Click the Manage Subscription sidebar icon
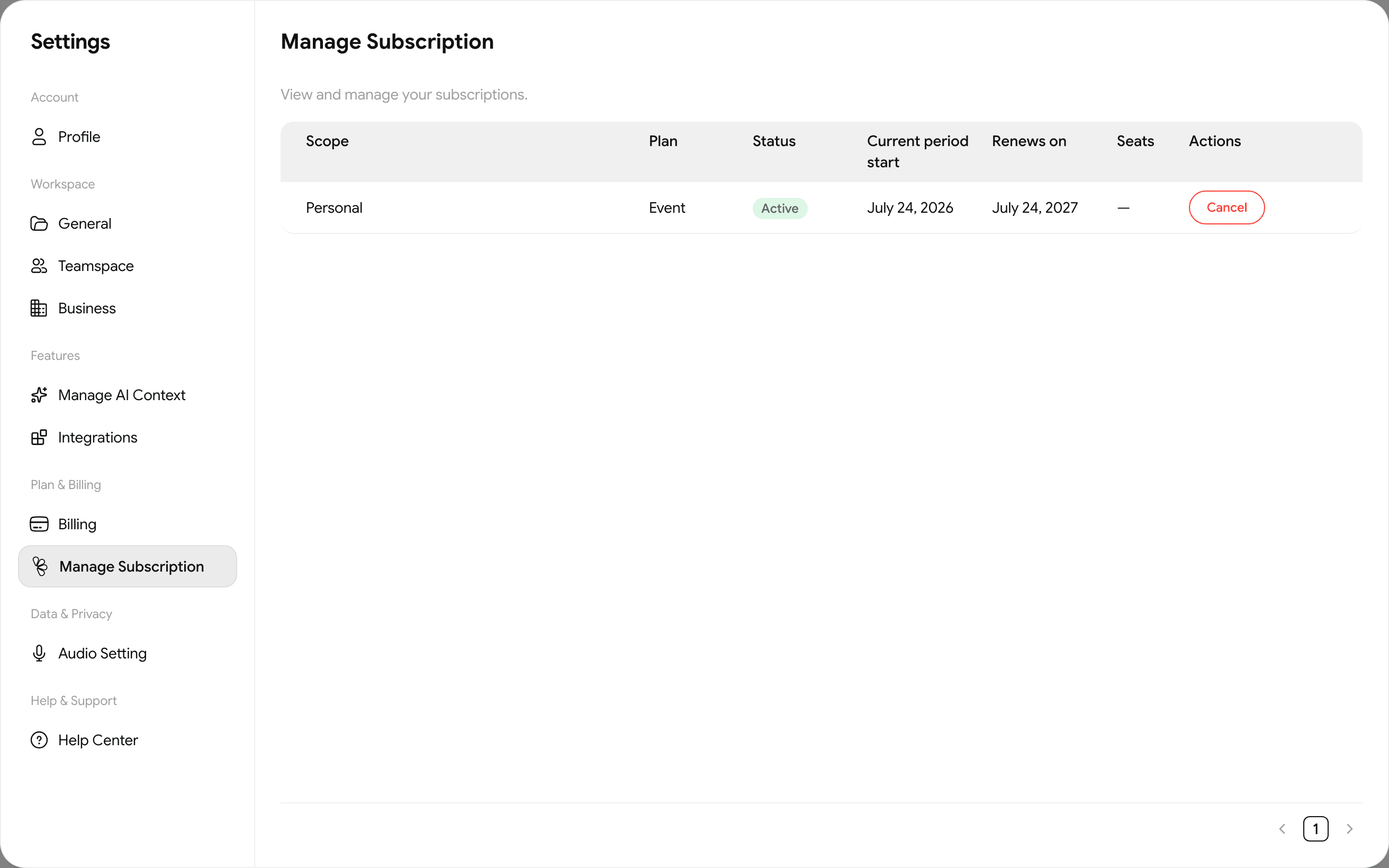 [x=40, y=567]
